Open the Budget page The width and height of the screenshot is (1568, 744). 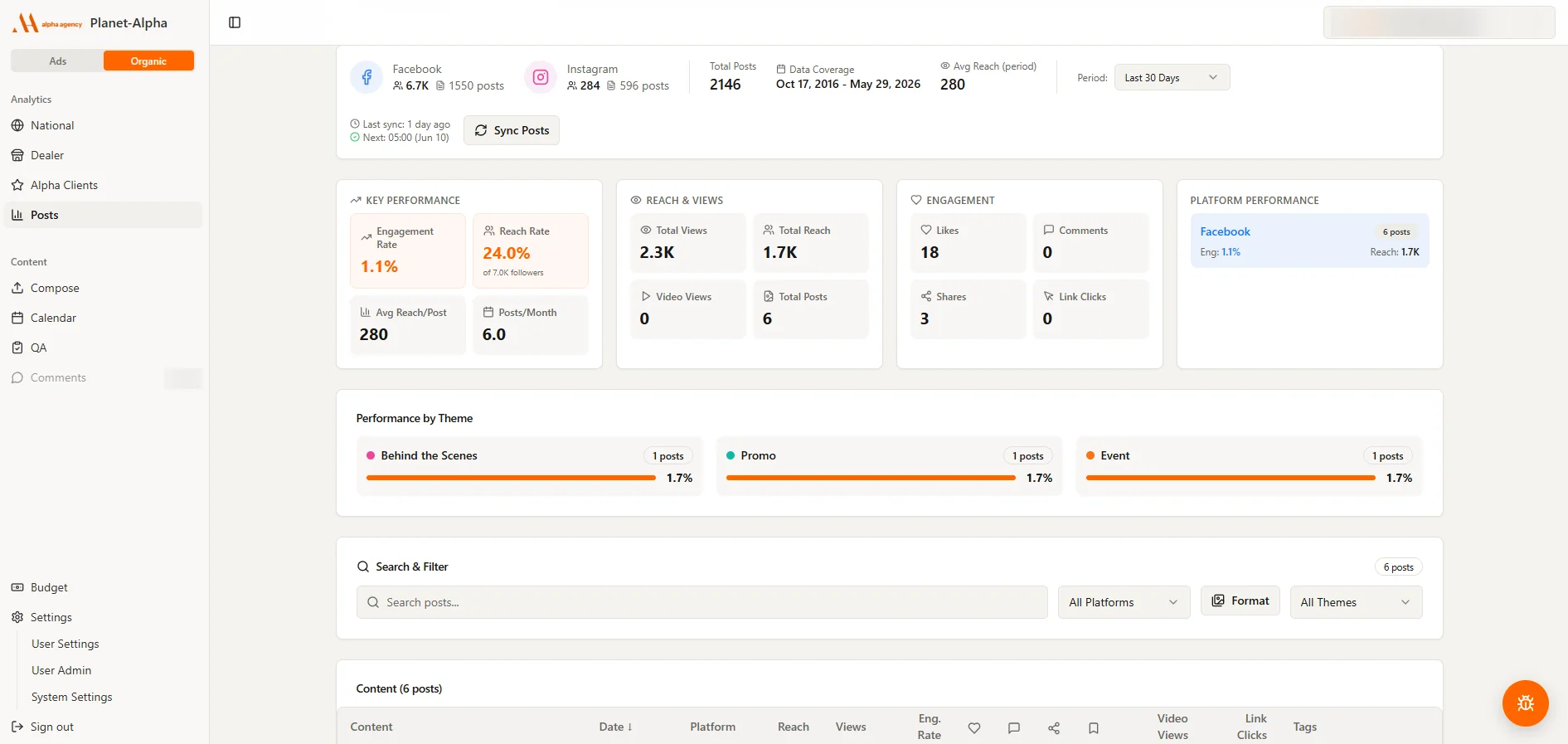coord(104,587)
